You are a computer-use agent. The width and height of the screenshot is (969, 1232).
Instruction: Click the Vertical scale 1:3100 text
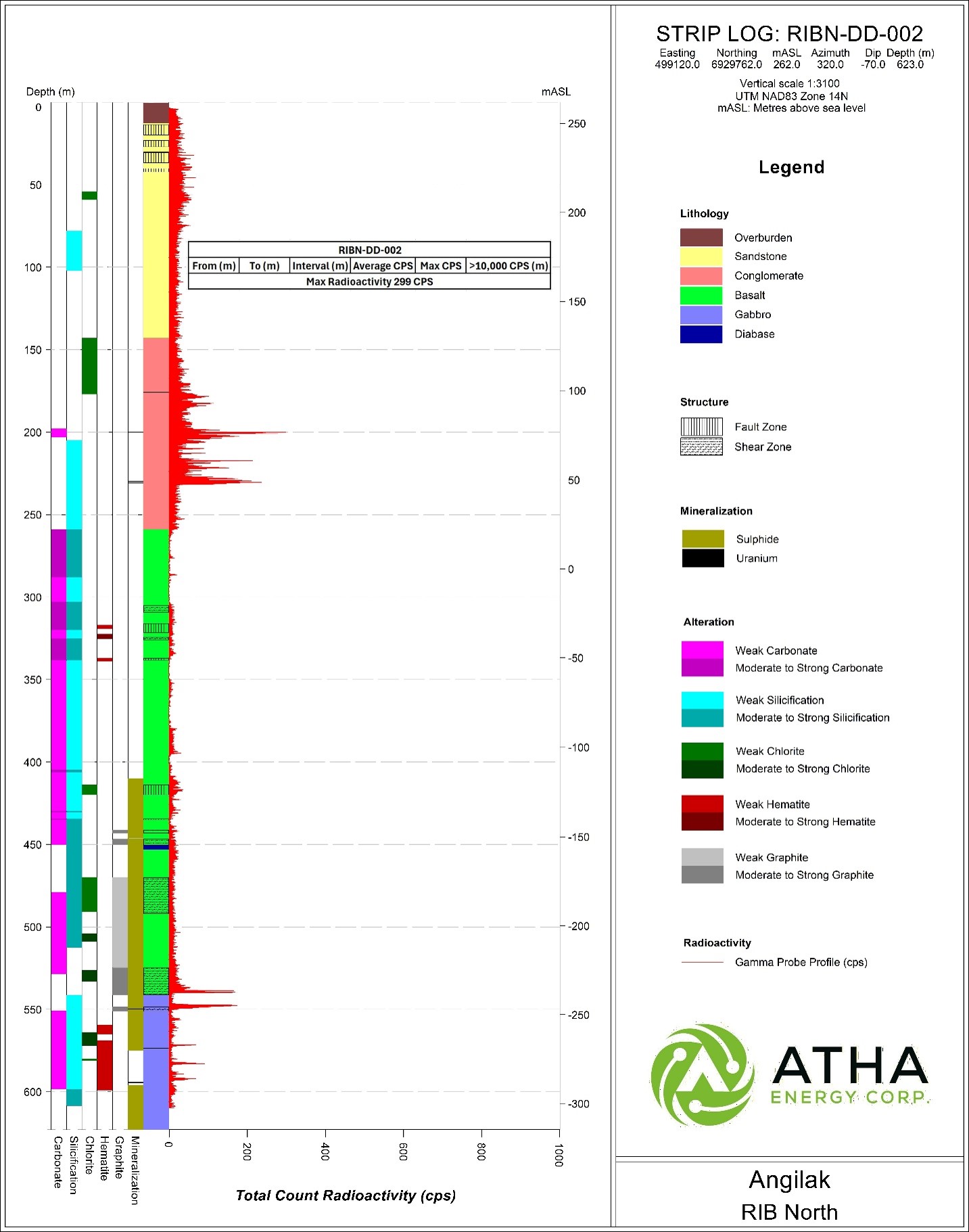tap(790, 84)
